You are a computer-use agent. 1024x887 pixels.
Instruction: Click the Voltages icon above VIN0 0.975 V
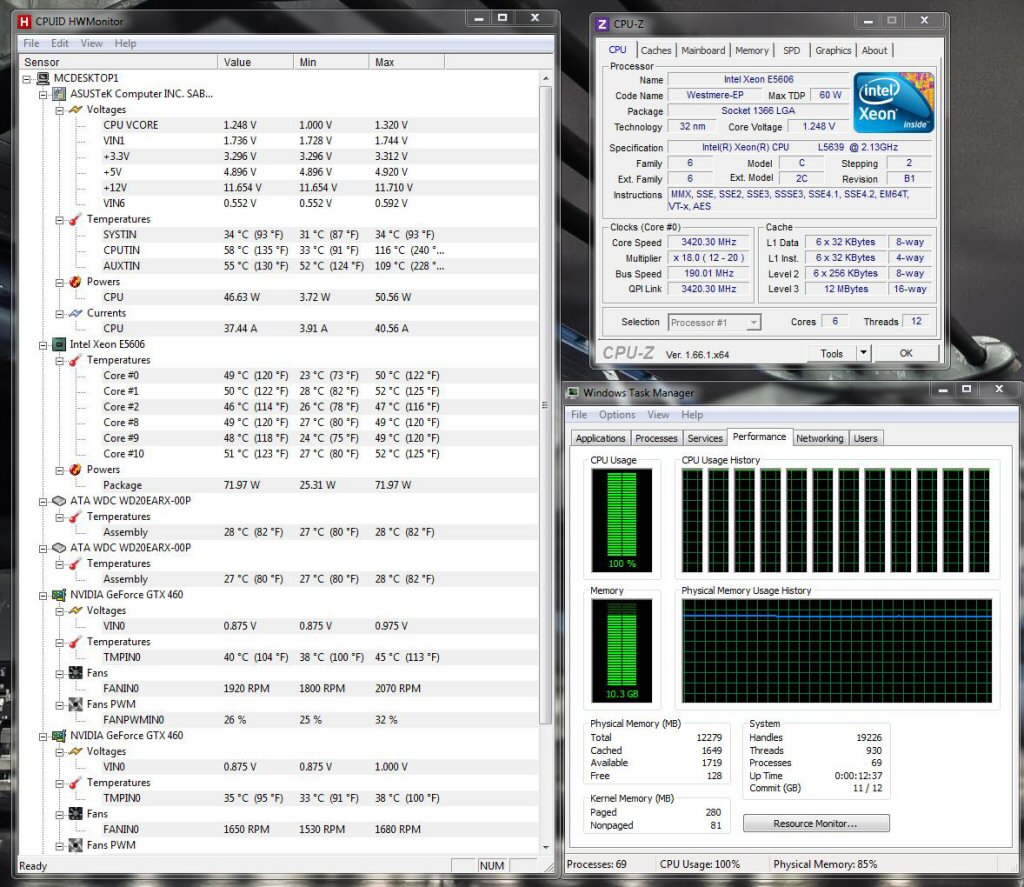(76, 611)
